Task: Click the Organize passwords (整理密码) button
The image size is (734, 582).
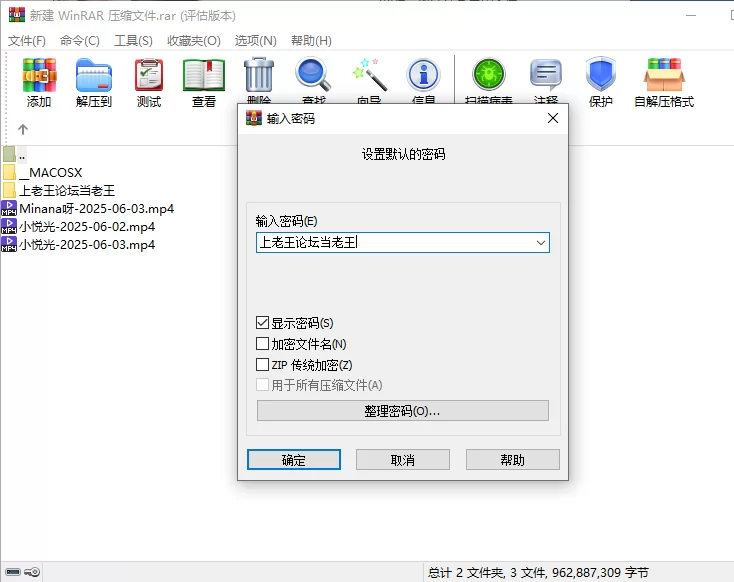Action: point(402,411)
